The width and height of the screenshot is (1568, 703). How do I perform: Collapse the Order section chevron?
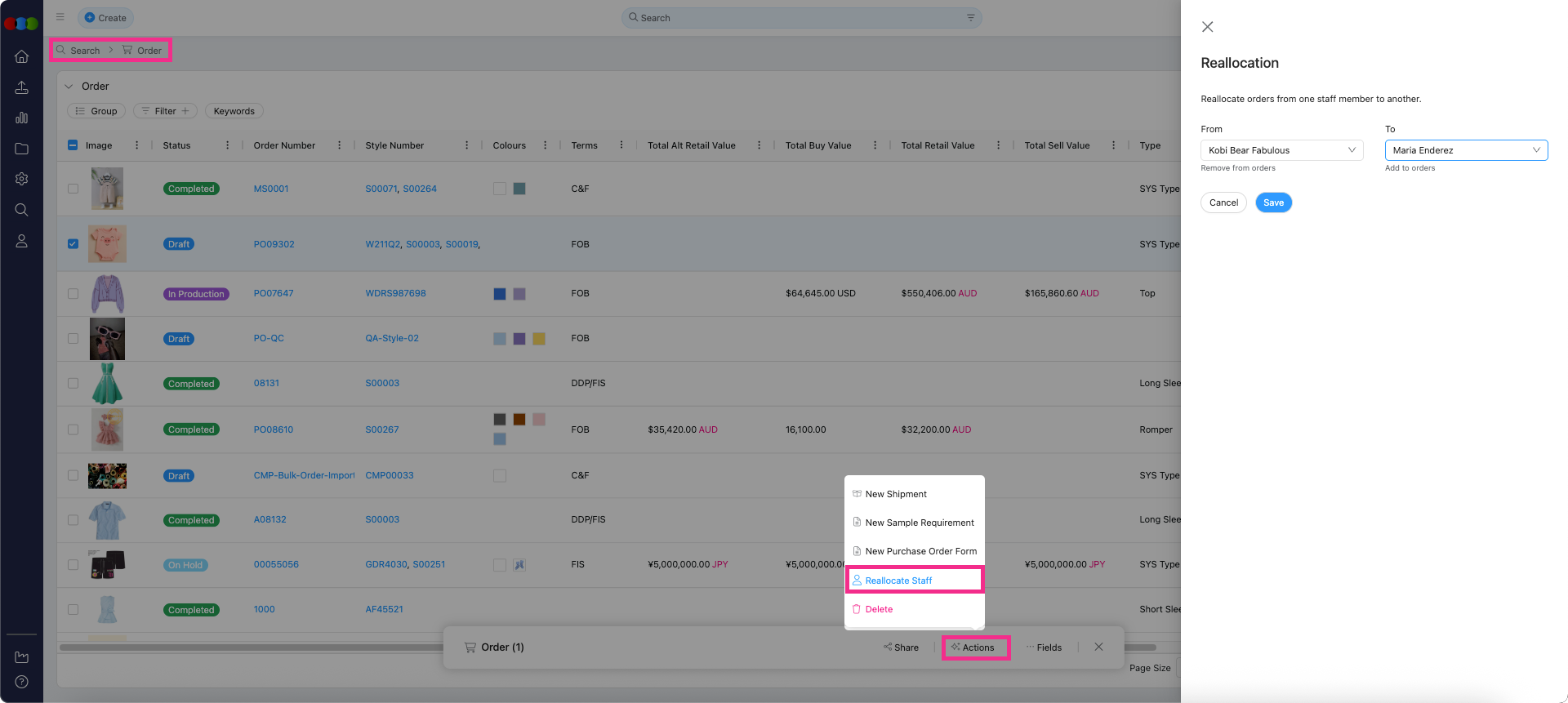click(69, 87)
